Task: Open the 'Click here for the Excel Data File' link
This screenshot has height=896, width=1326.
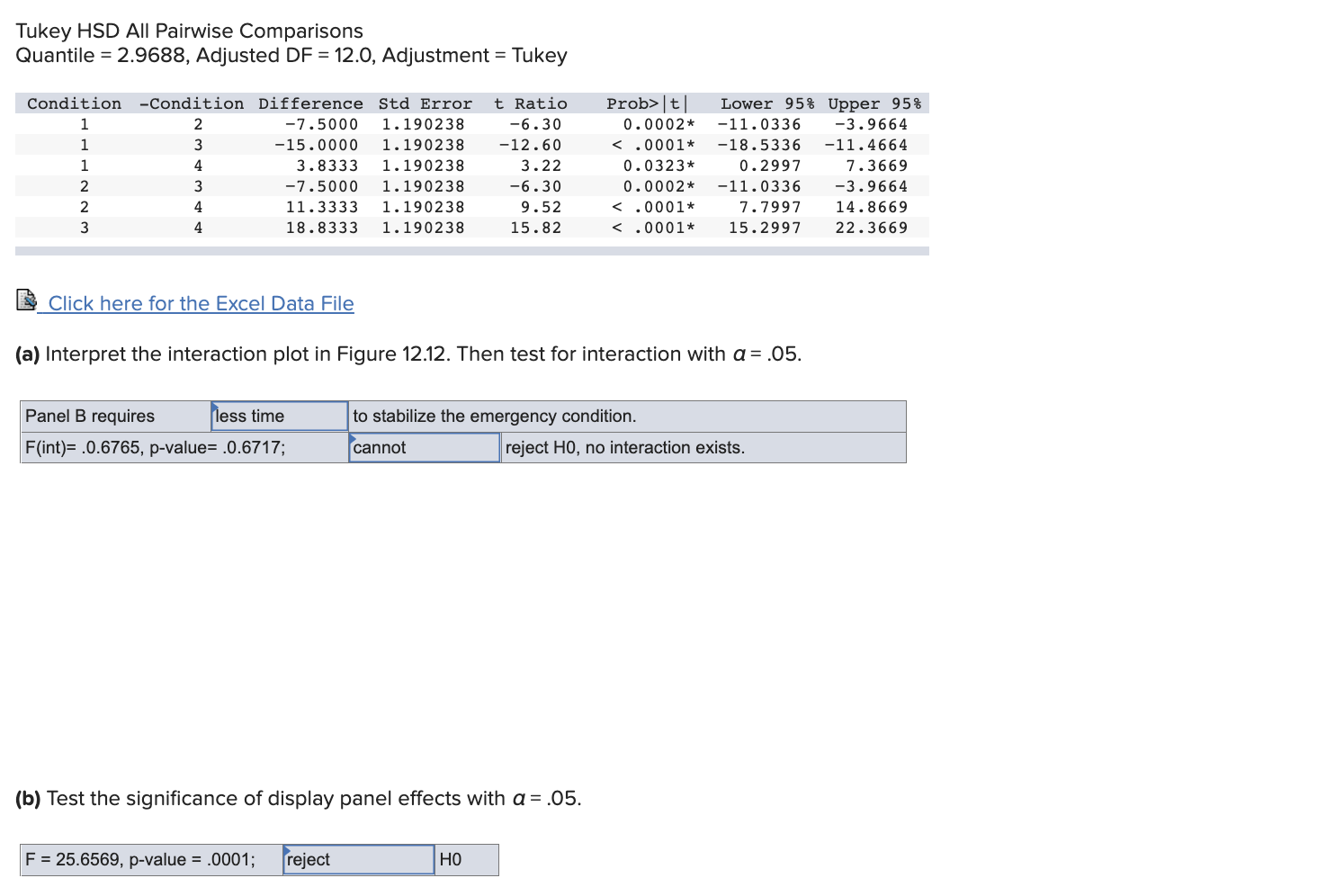Action: tap(201, 303)
